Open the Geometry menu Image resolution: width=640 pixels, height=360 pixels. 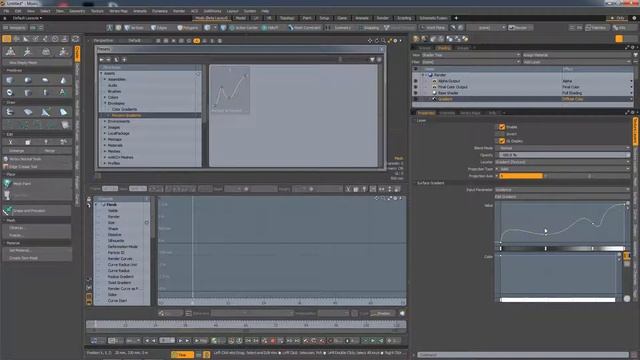click(77, 11)
